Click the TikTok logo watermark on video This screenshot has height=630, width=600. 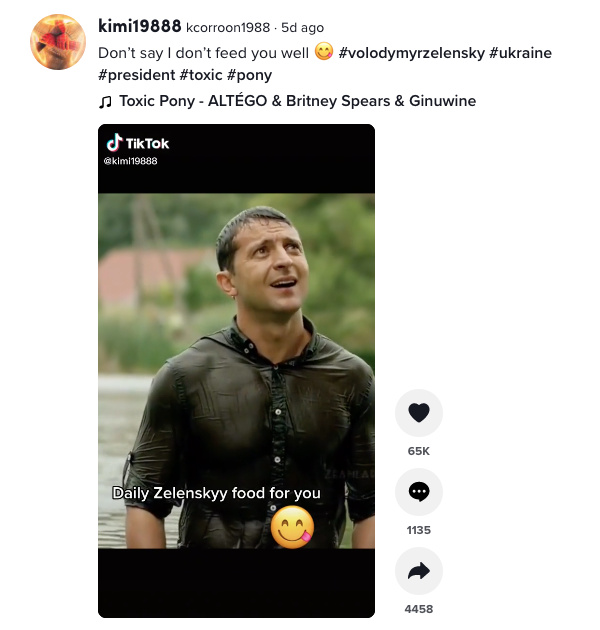click(x=139, y=143)
